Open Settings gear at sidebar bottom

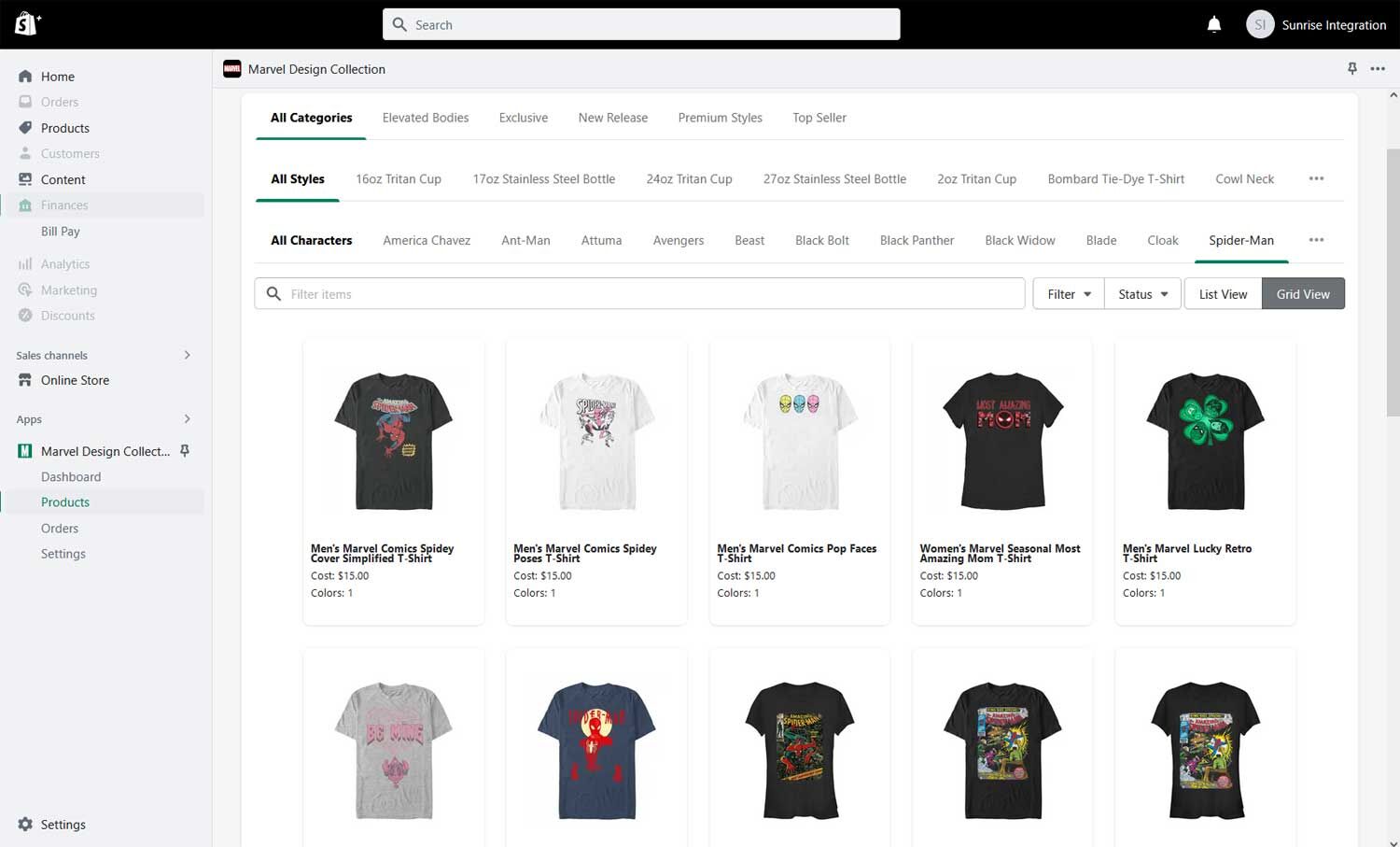click(x=25, y=825)
